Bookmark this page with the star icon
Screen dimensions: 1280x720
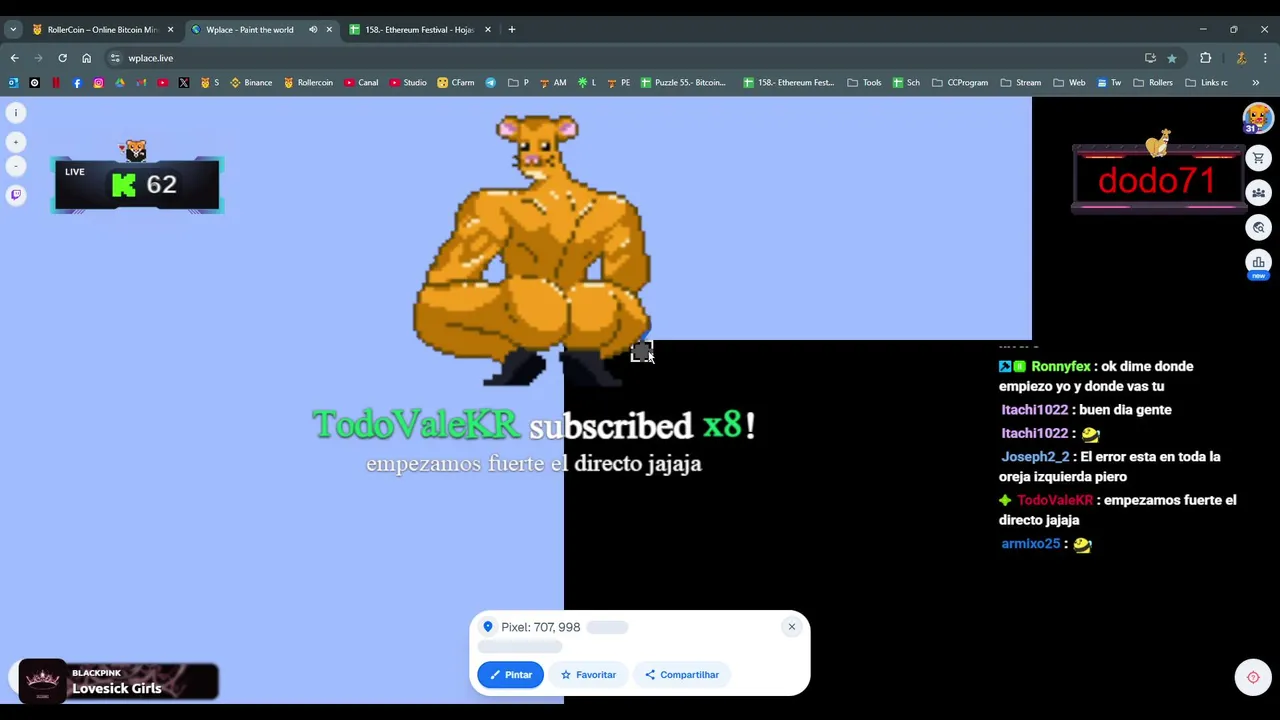1172,58
